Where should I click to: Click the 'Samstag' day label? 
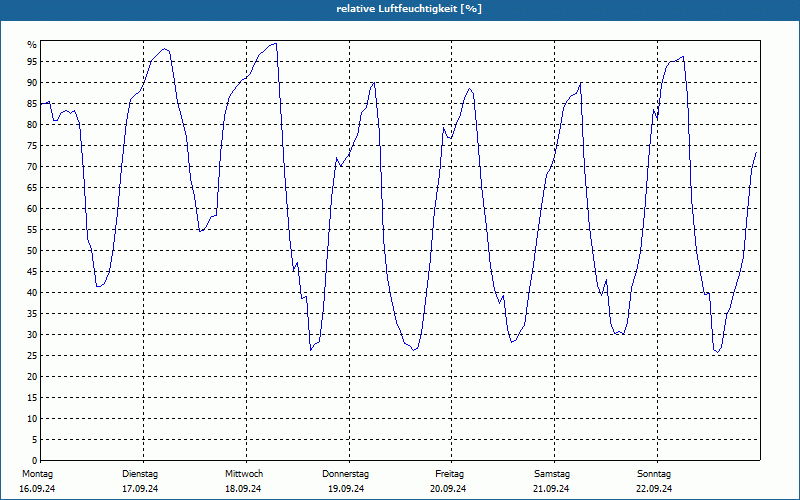552,474
